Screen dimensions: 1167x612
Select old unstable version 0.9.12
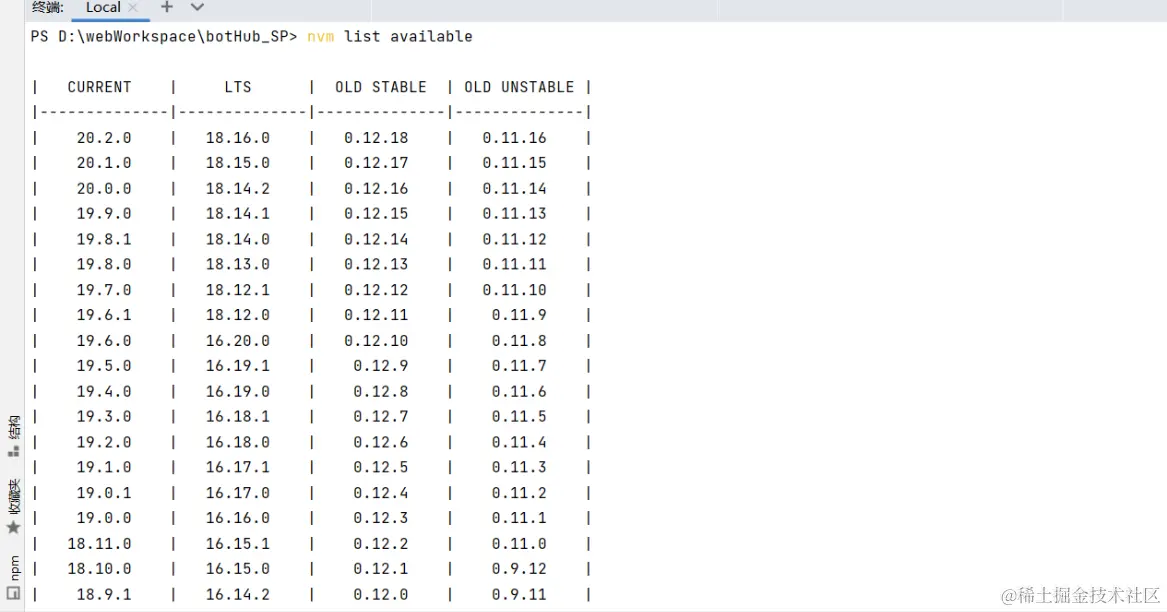(x=519, y=569)
